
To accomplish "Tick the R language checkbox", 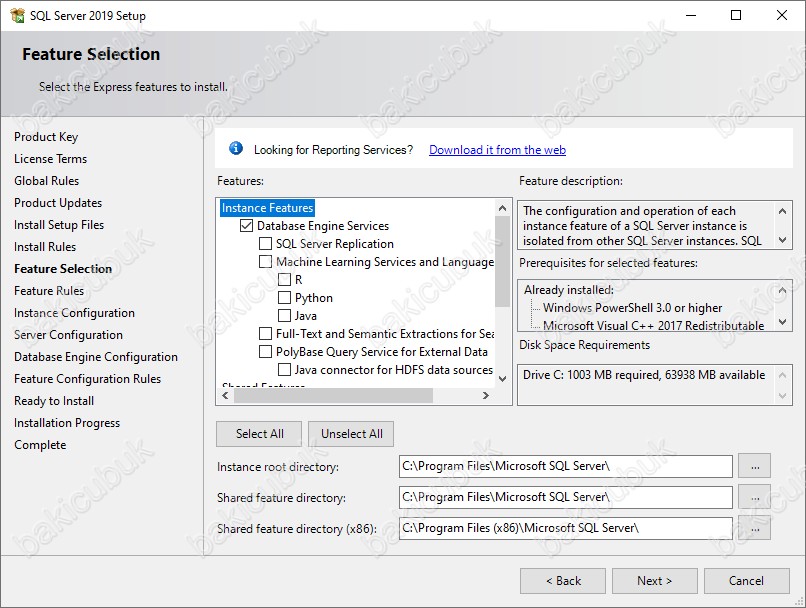I will point(284,280).
